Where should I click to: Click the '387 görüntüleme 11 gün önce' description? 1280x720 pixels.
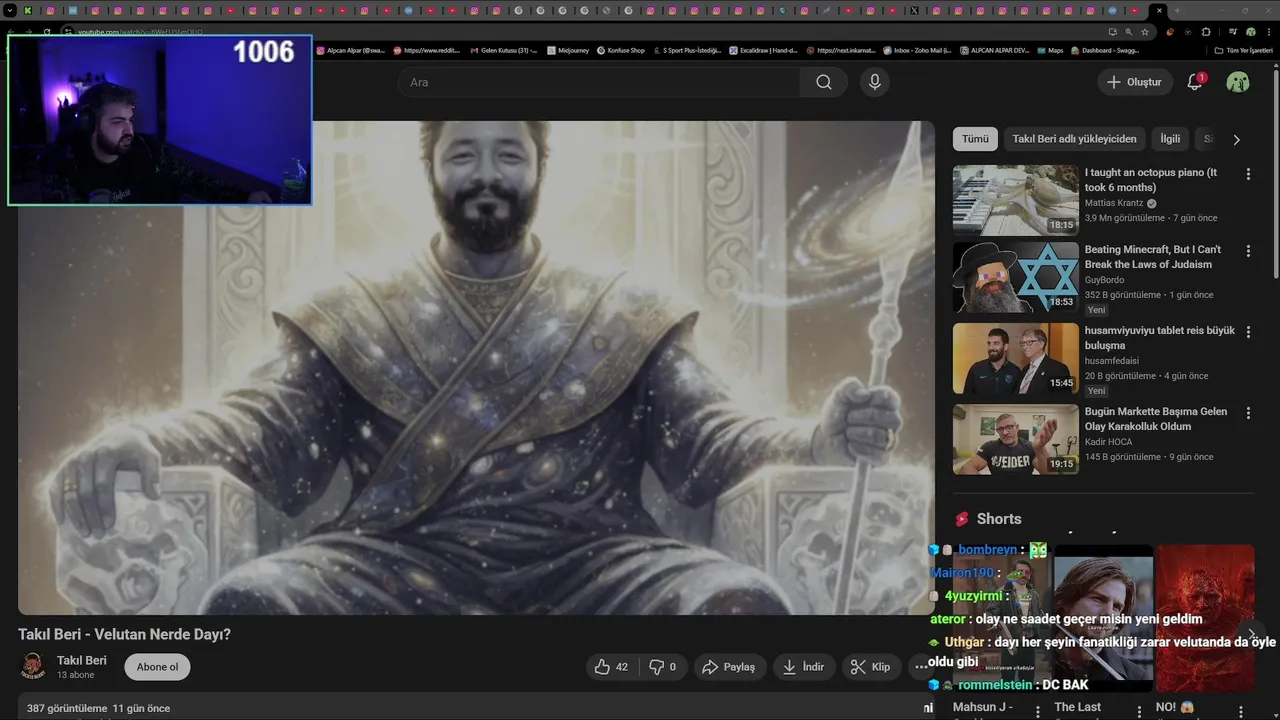coord(99,708)
